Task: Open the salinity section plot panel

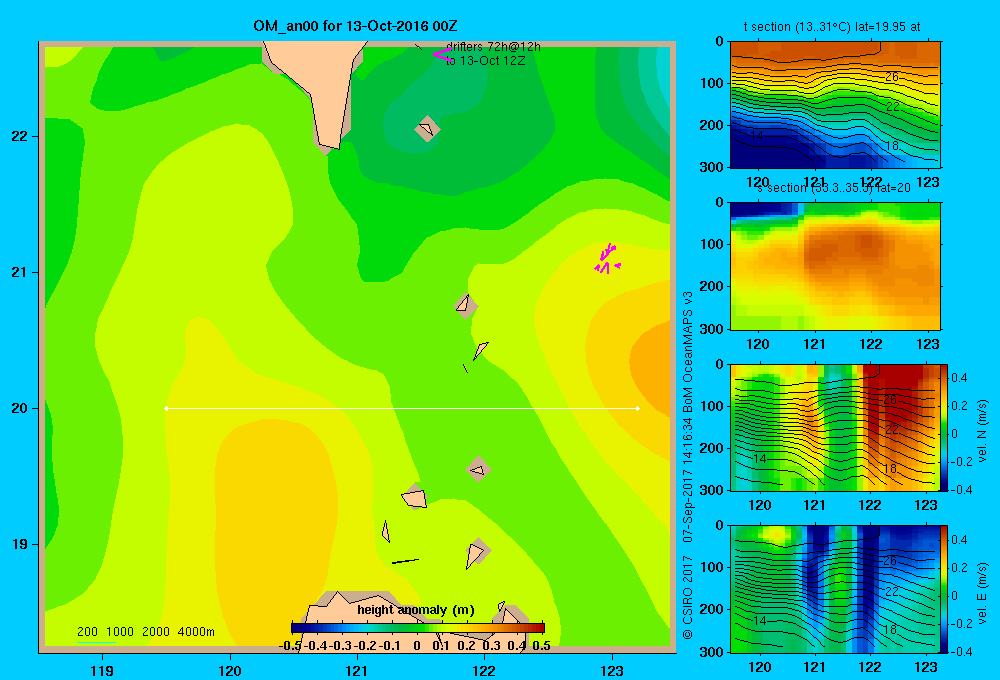Action: (835, 266)
